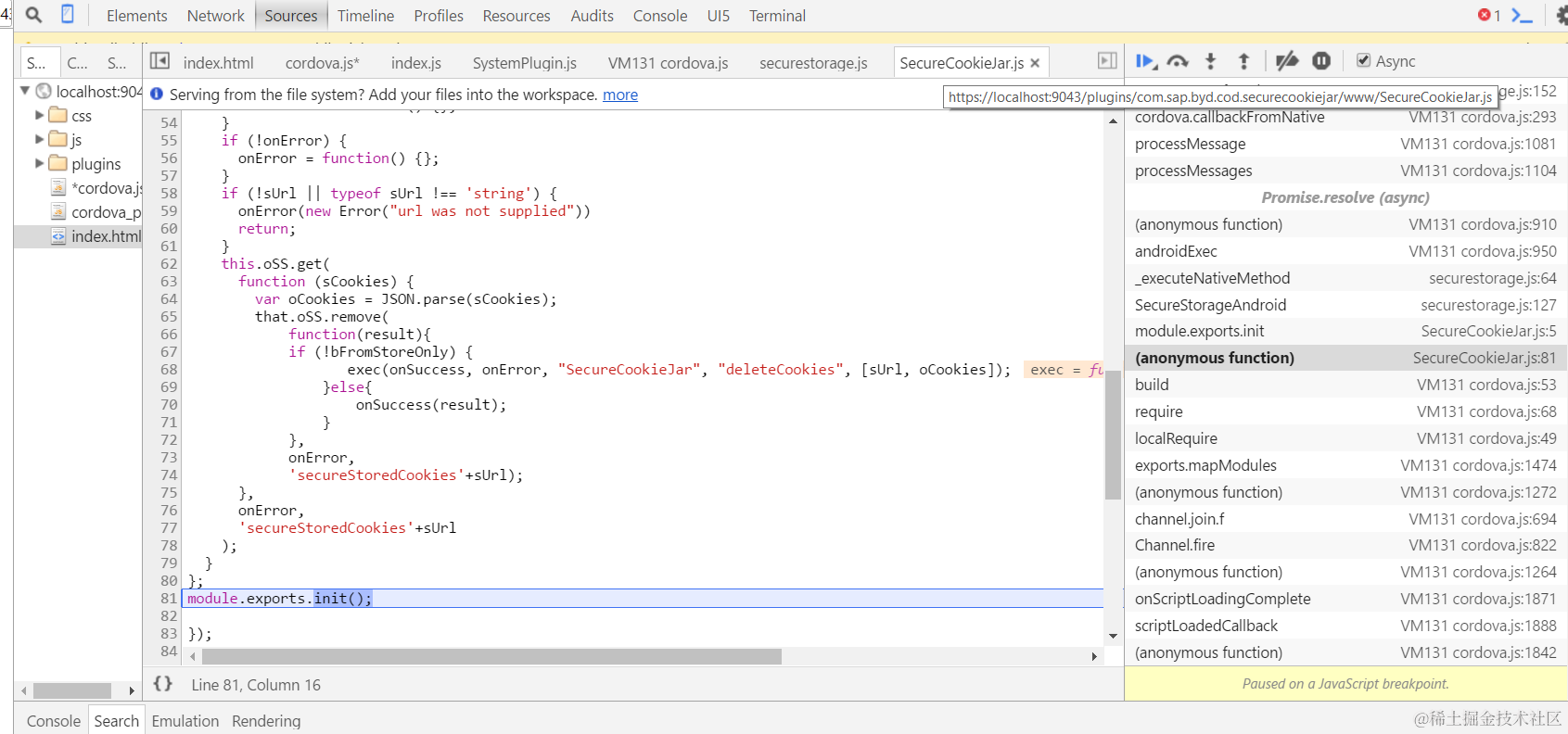Open the drawer Search tab
This screenshot has width=1568, height=734.
117,720
